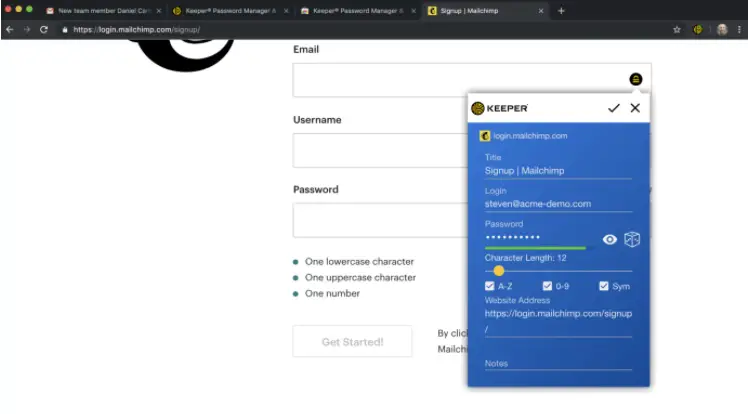Click the padlock site info icon

(64, 30)
